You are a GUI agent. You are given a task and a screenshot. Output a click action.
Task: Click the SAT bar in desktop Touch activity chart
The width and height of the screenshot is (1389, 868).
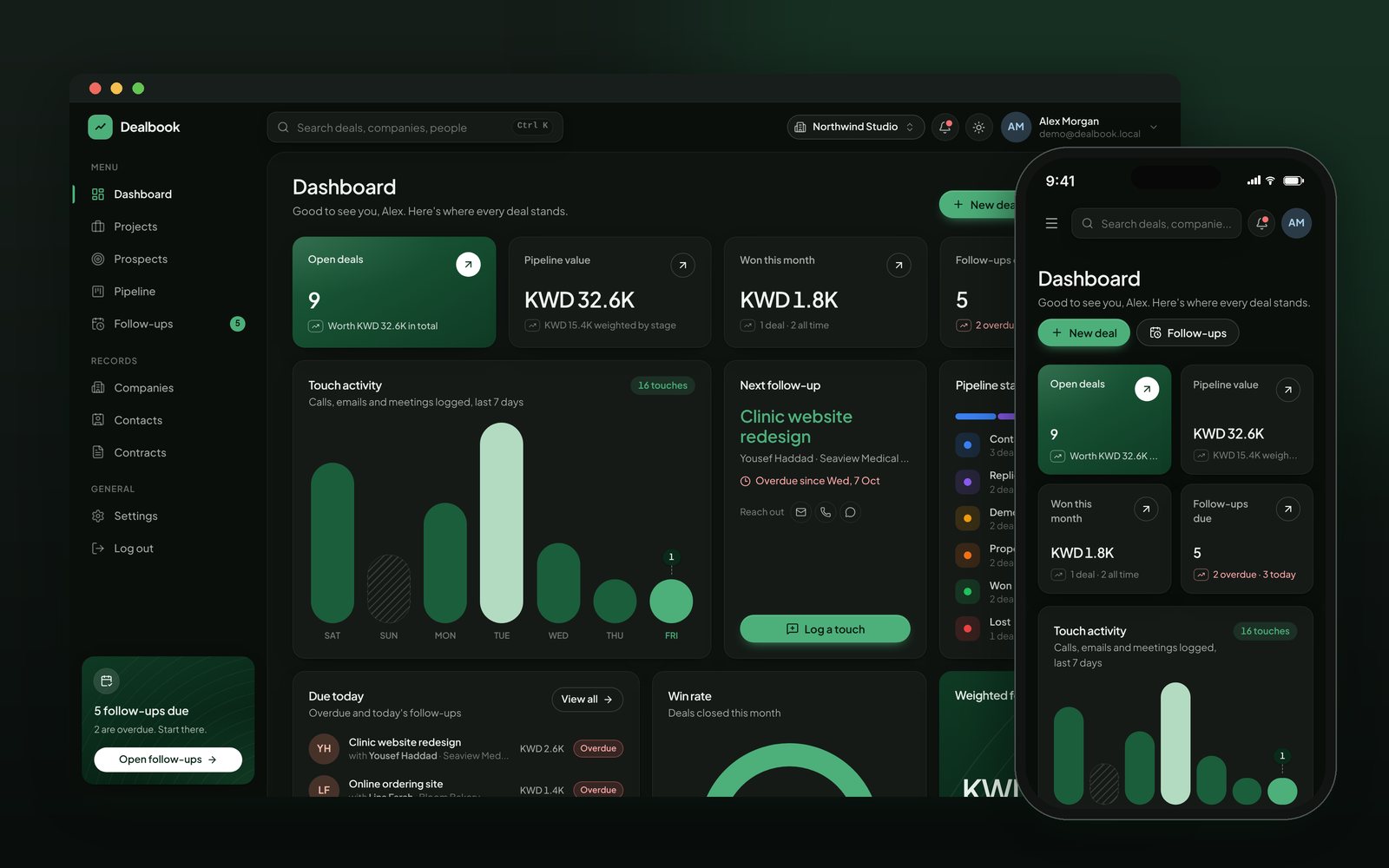click(332, 542)
